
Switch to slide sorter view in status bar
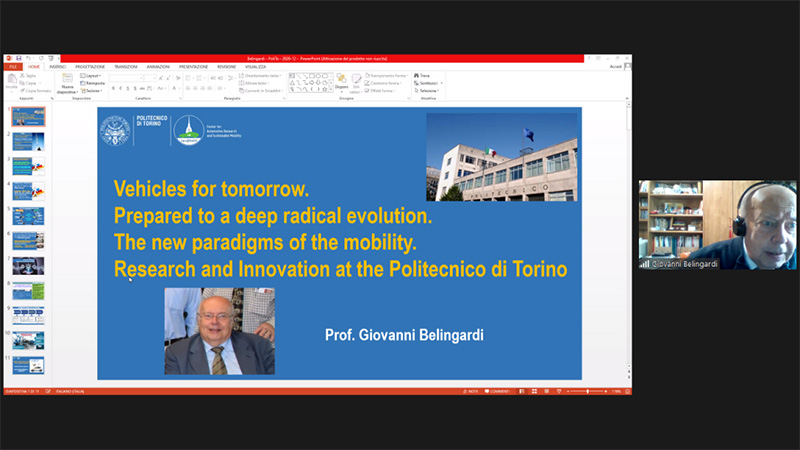[534, 391]
